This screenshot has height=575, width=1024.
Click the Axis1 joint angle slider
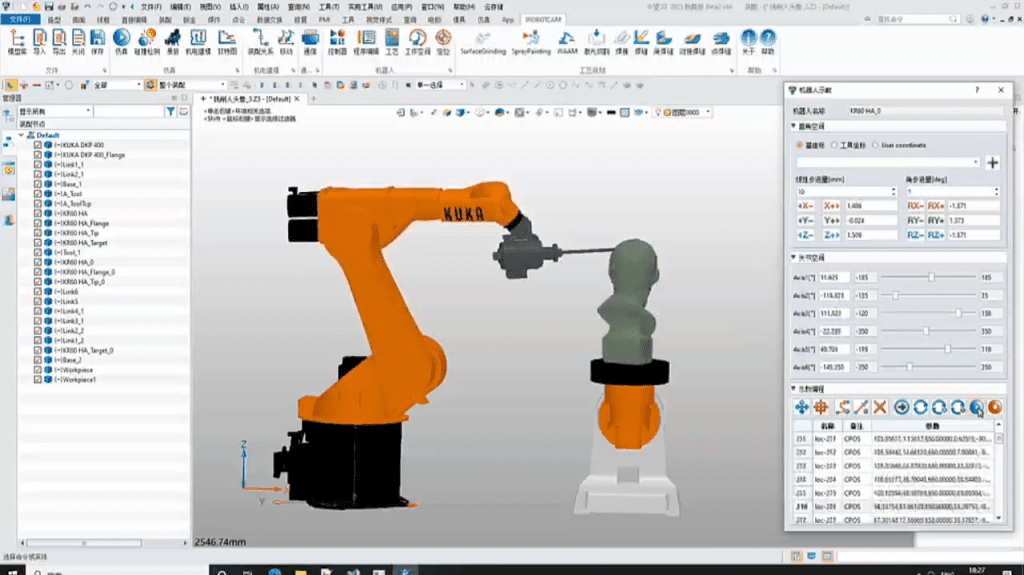[x=932, y=277]
